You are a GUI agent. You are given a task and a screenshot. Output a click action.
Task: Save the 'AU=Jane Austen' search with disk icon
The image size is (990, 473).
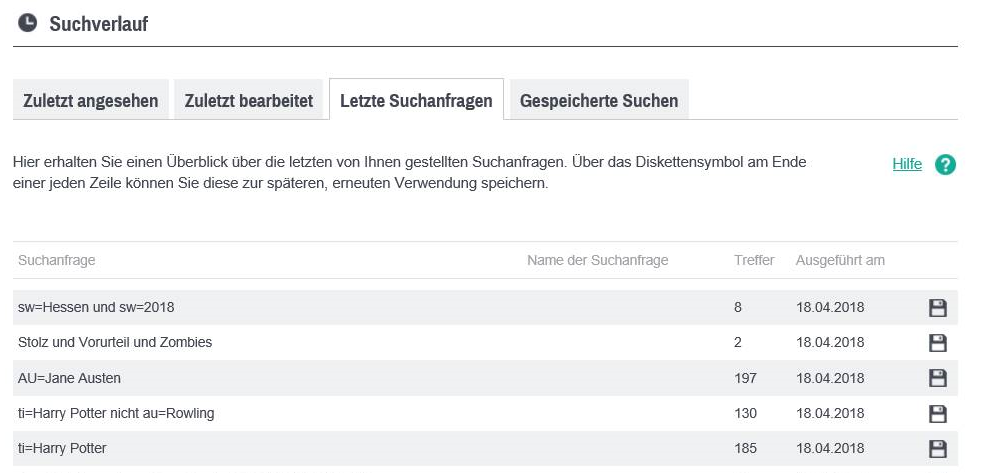[937, 378]
